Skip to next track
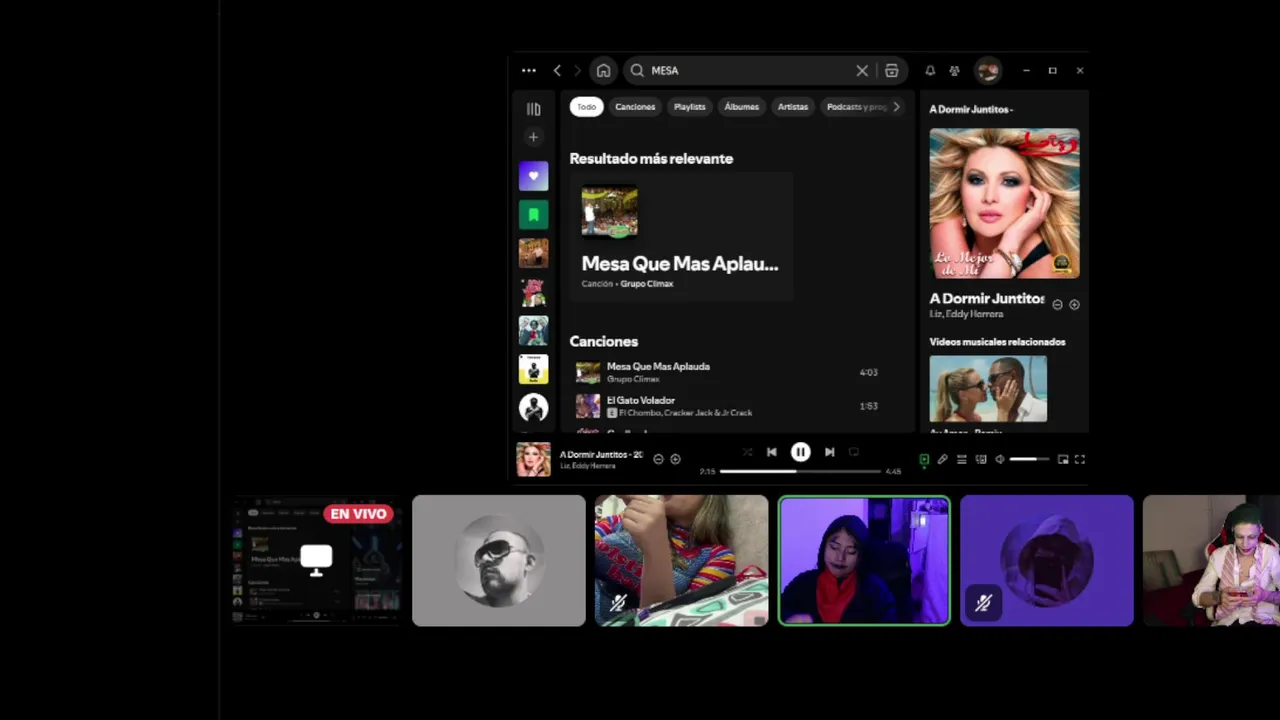This screenshot has height=720, width=1280. tap(829, 452)
